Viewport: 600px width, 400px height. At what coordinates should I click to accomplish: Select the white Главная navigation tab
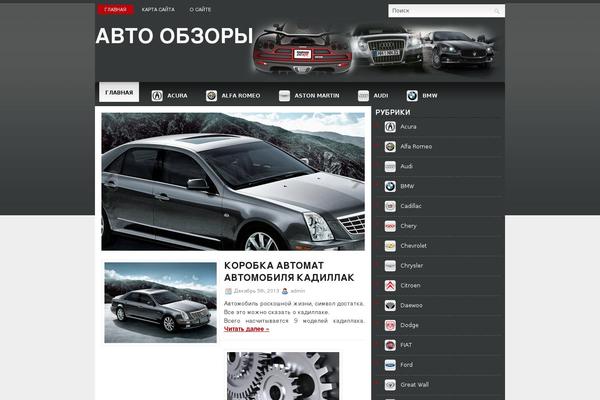(119, 92)
